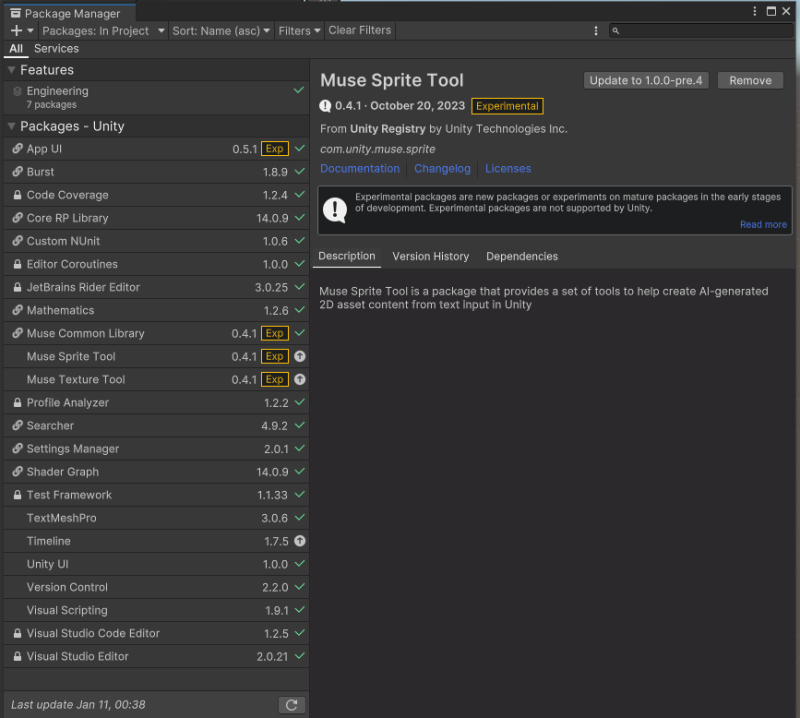The image size is (800, 718).
Task: Click update arrow icon on Muse Texture Tool
Action: [x=300, y=380]
